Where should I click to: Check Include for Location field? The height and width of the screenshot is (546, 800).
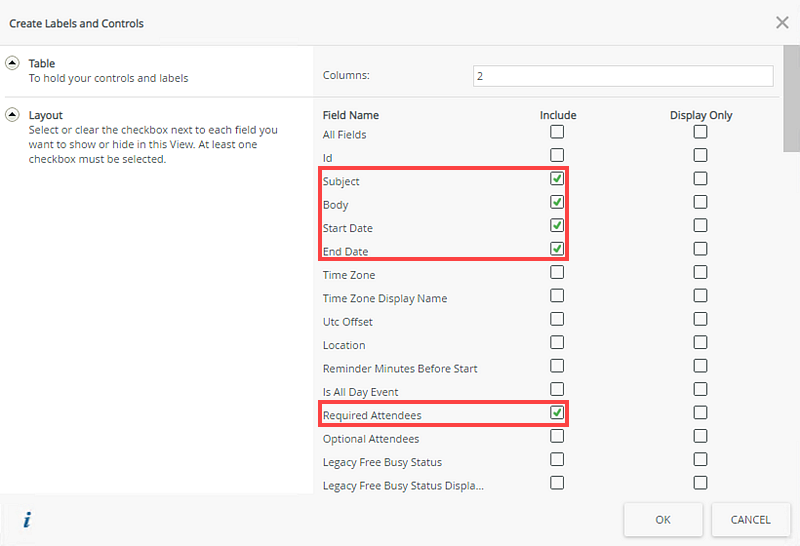coord(557,342)
